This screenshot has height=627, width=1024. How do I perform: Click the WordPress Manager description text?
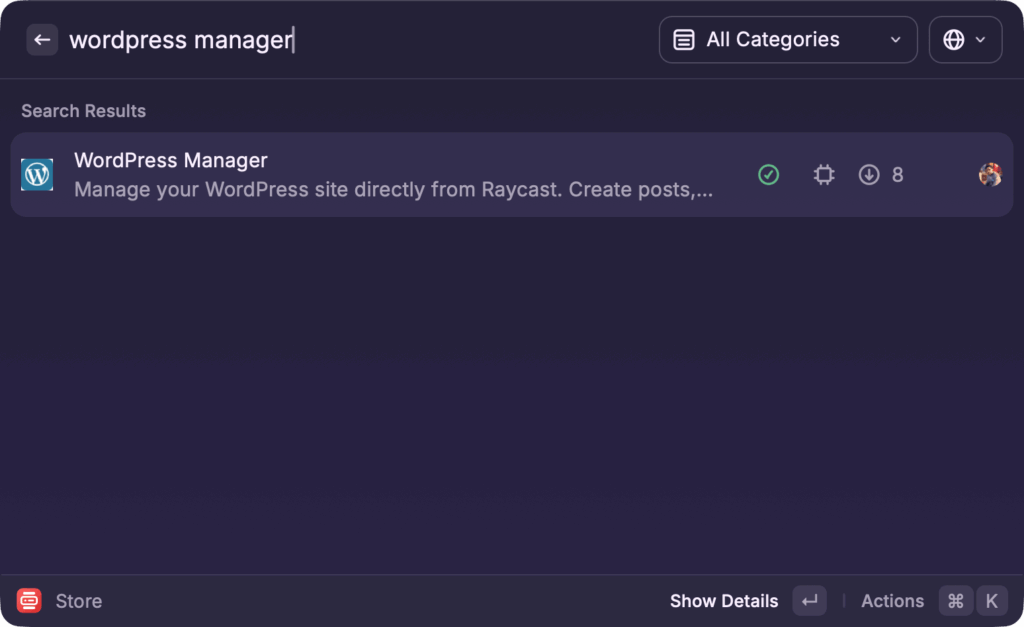click(x=393, y=189)
